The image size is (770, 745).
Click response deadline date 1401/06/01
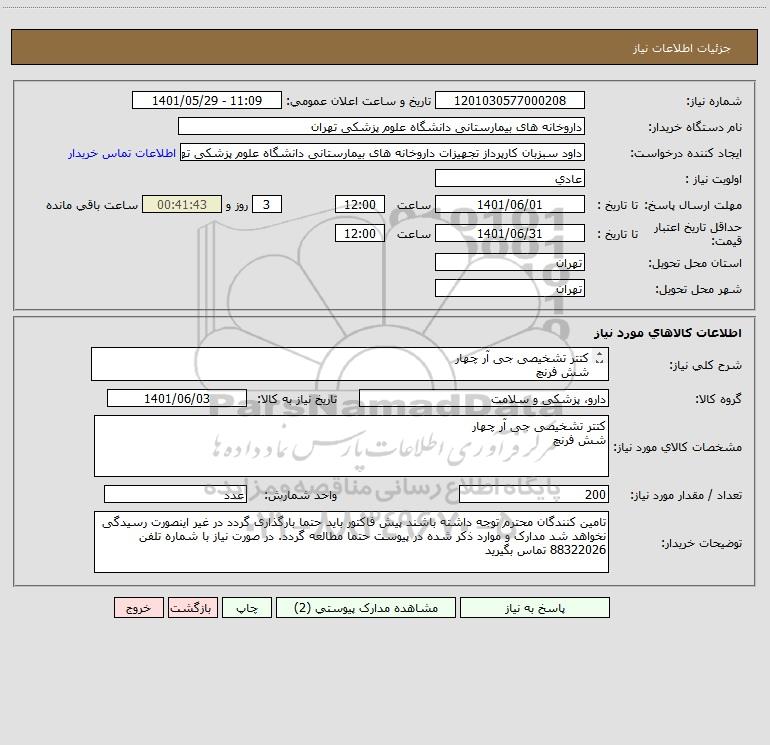point(510,204)
